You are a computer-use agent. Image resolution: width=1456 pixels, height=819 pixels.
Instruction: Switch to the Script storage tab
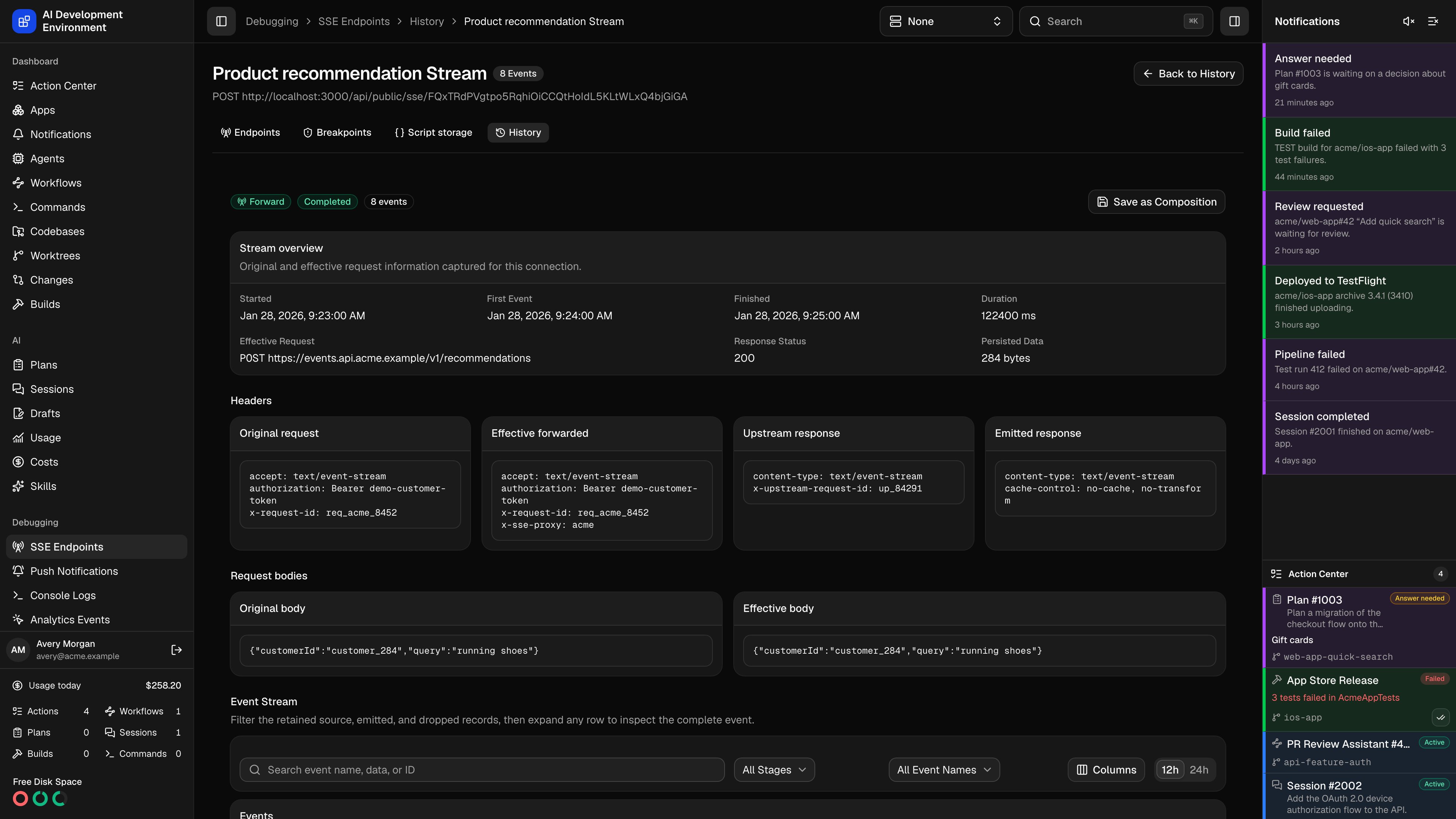[433, 133]
